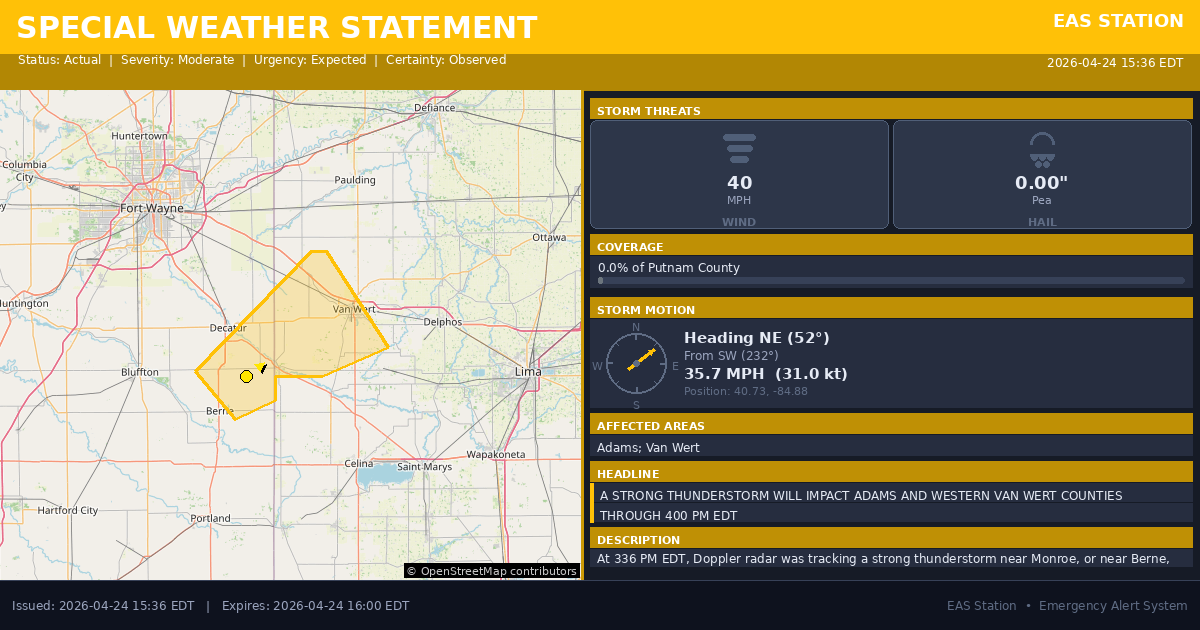
Task: Click the Lima city label on map
Action: (527, 371)
